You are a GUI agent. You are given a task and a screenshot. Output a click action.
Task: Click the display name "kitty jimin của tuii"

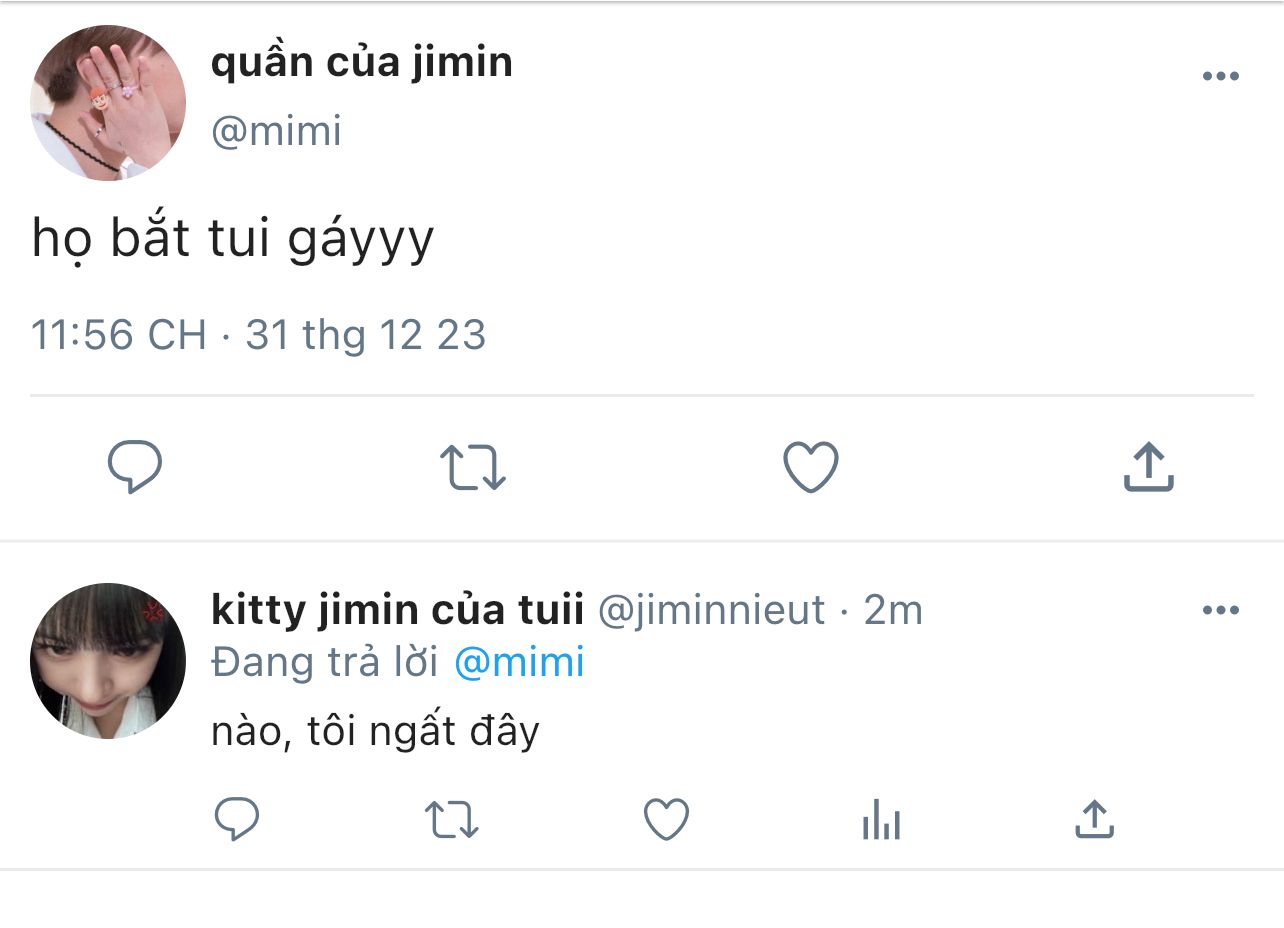(x=397, y=610)
